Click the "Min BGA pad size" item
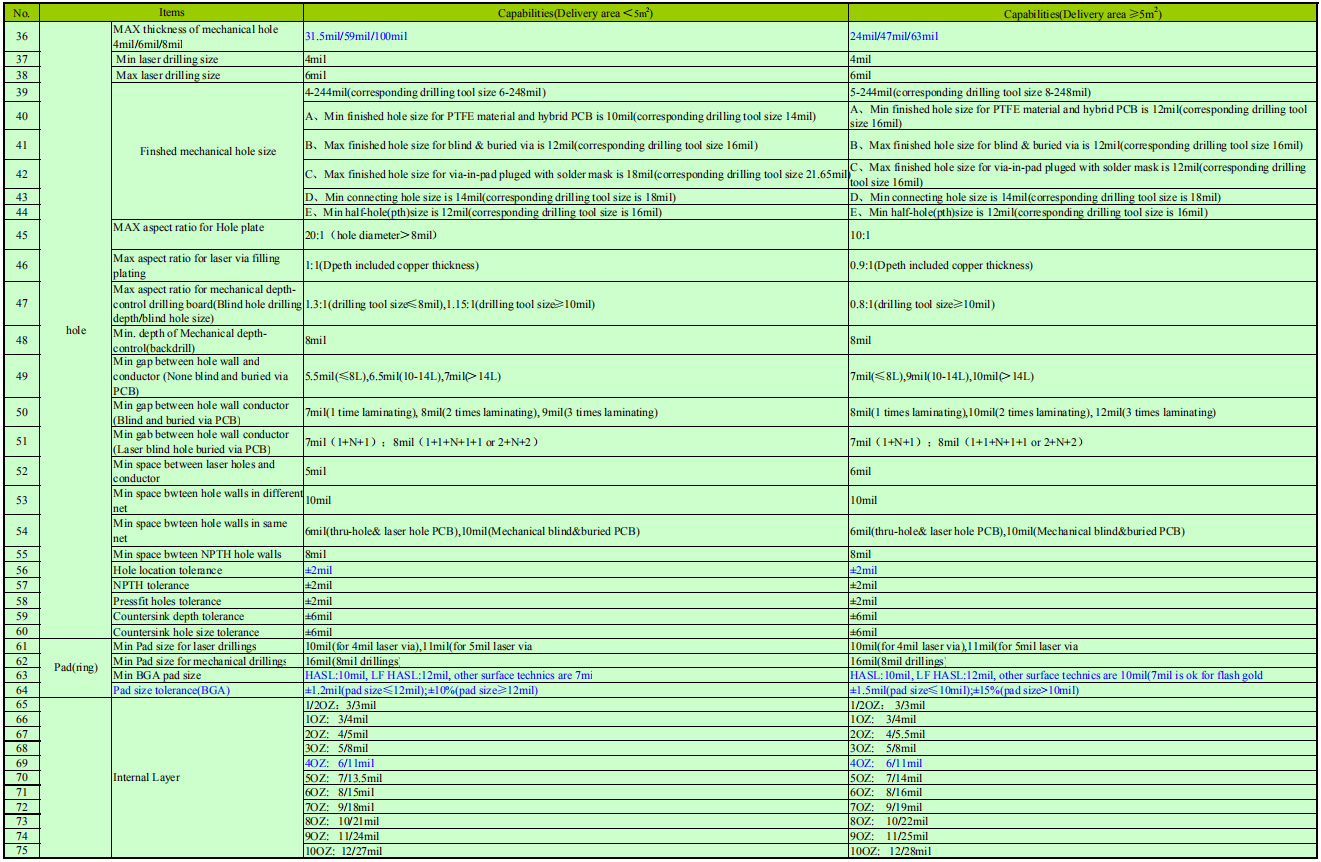 click(207, 677)
